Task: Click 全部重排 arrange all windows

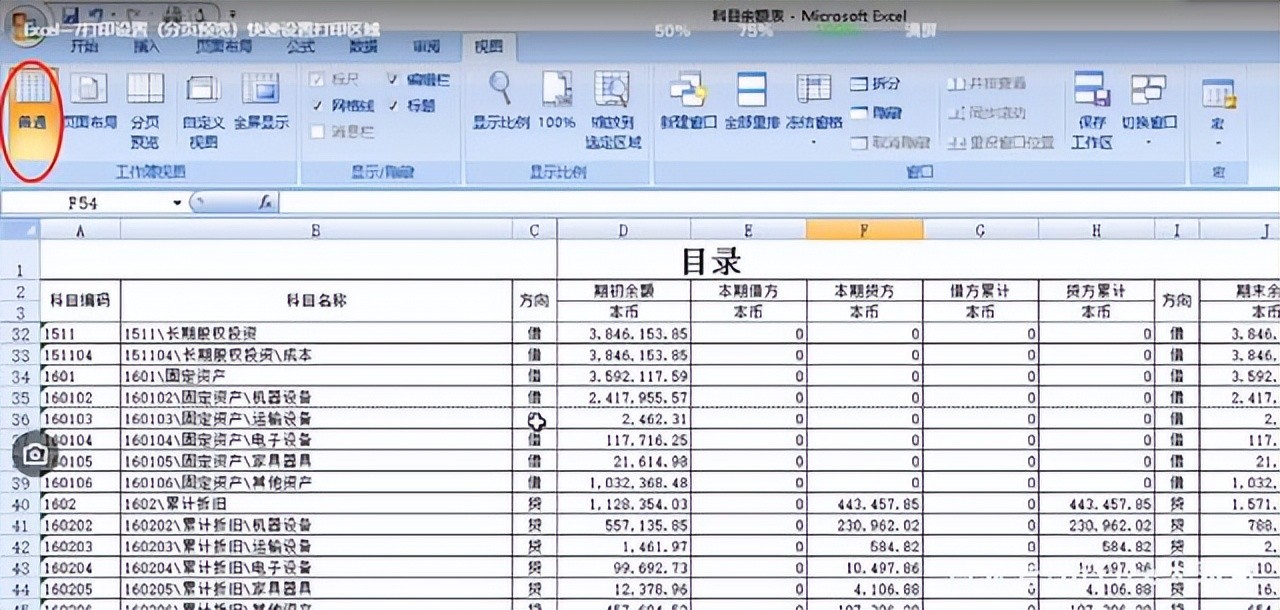Action: coord(751,101)
